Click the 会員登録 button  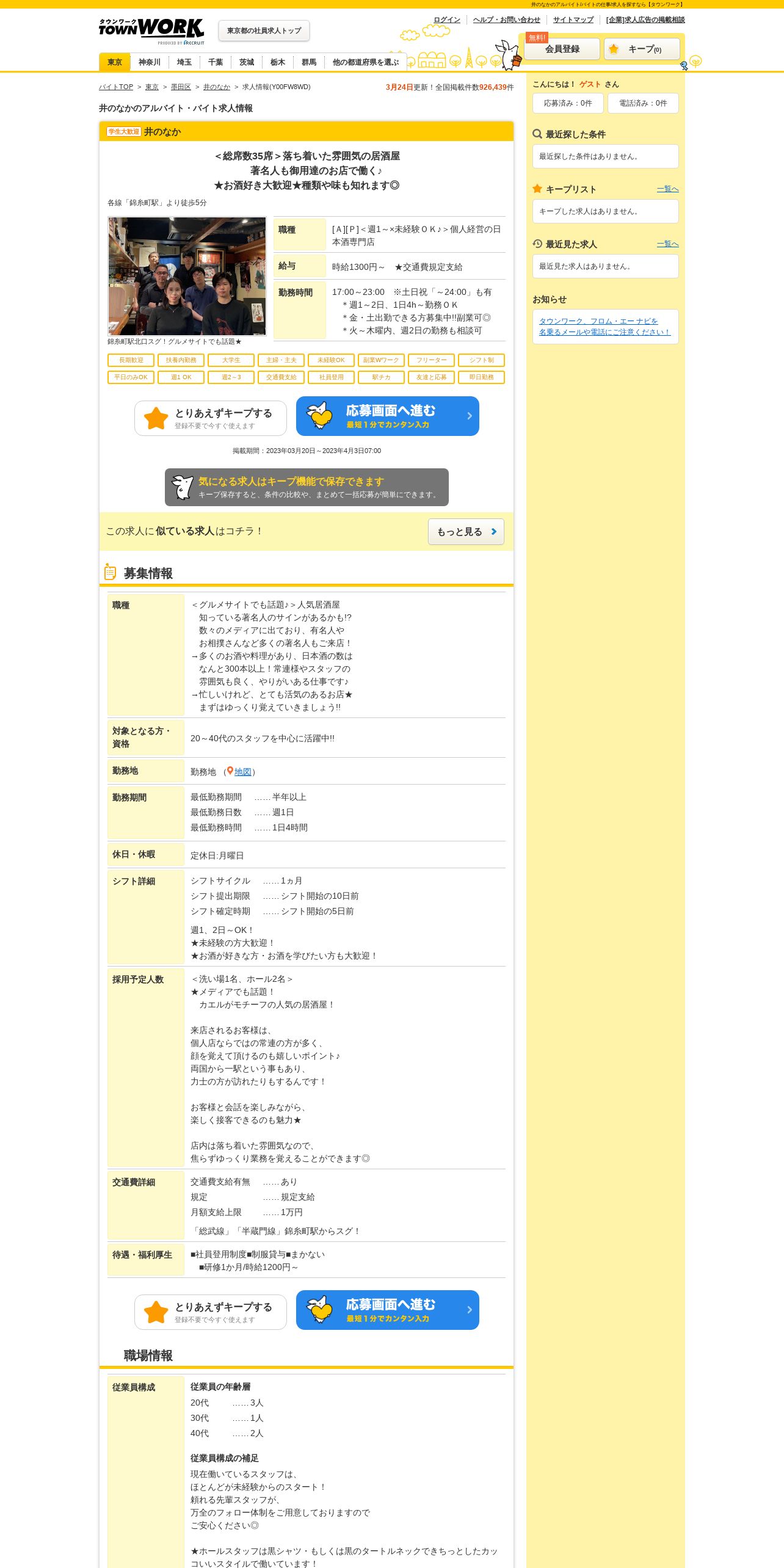(x=562, y=49)
